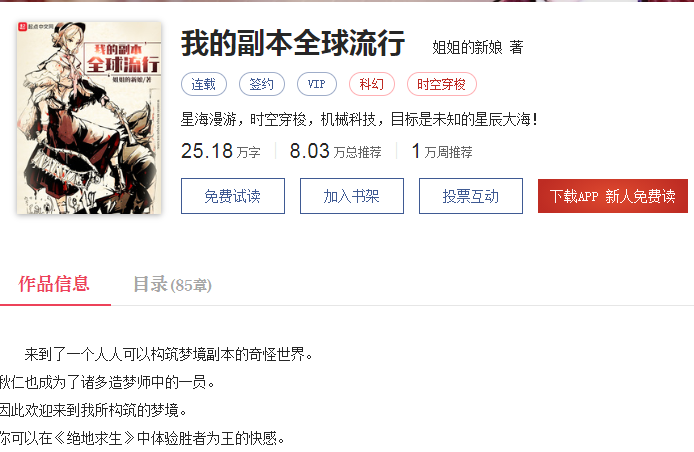The height and width of the screenshot is (452, 694).
Task: Click the synopsis line mentioning 《绝地求生》
Action: 143,438
